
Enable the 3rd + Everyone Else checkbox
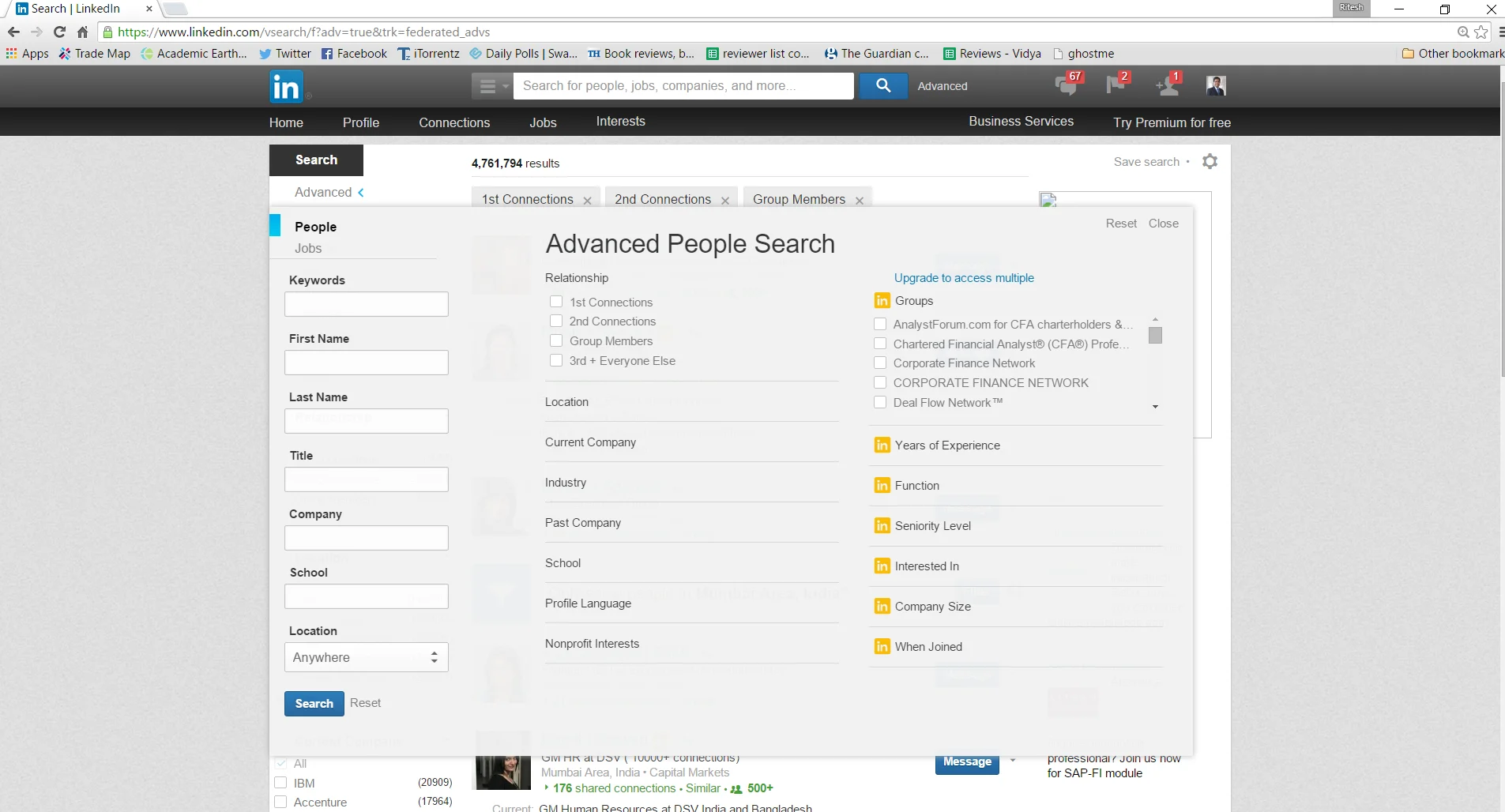(x=556, y=360)
